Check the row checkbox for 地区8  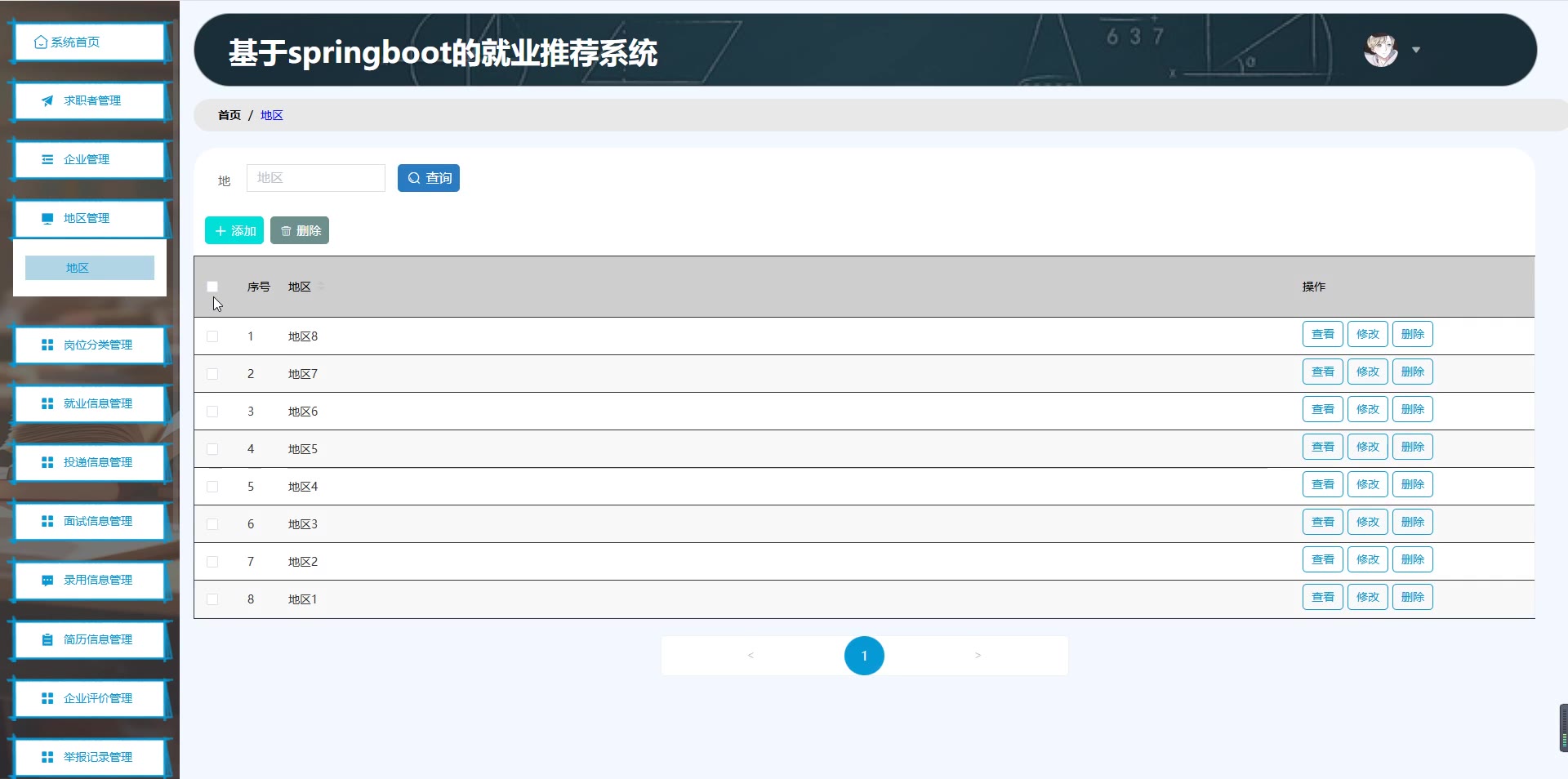(x=212, y=336)
